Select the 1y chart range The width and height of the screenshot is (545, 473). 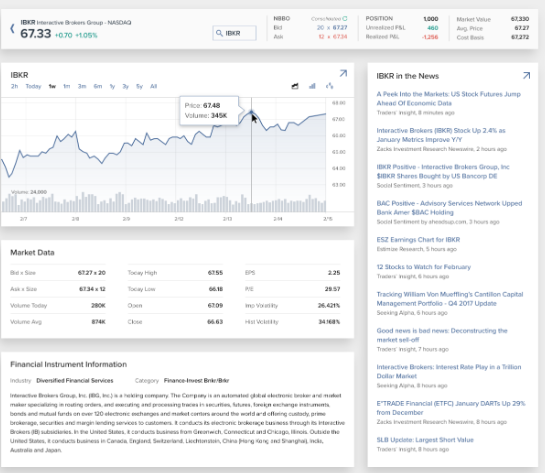(x=112, y=86)
